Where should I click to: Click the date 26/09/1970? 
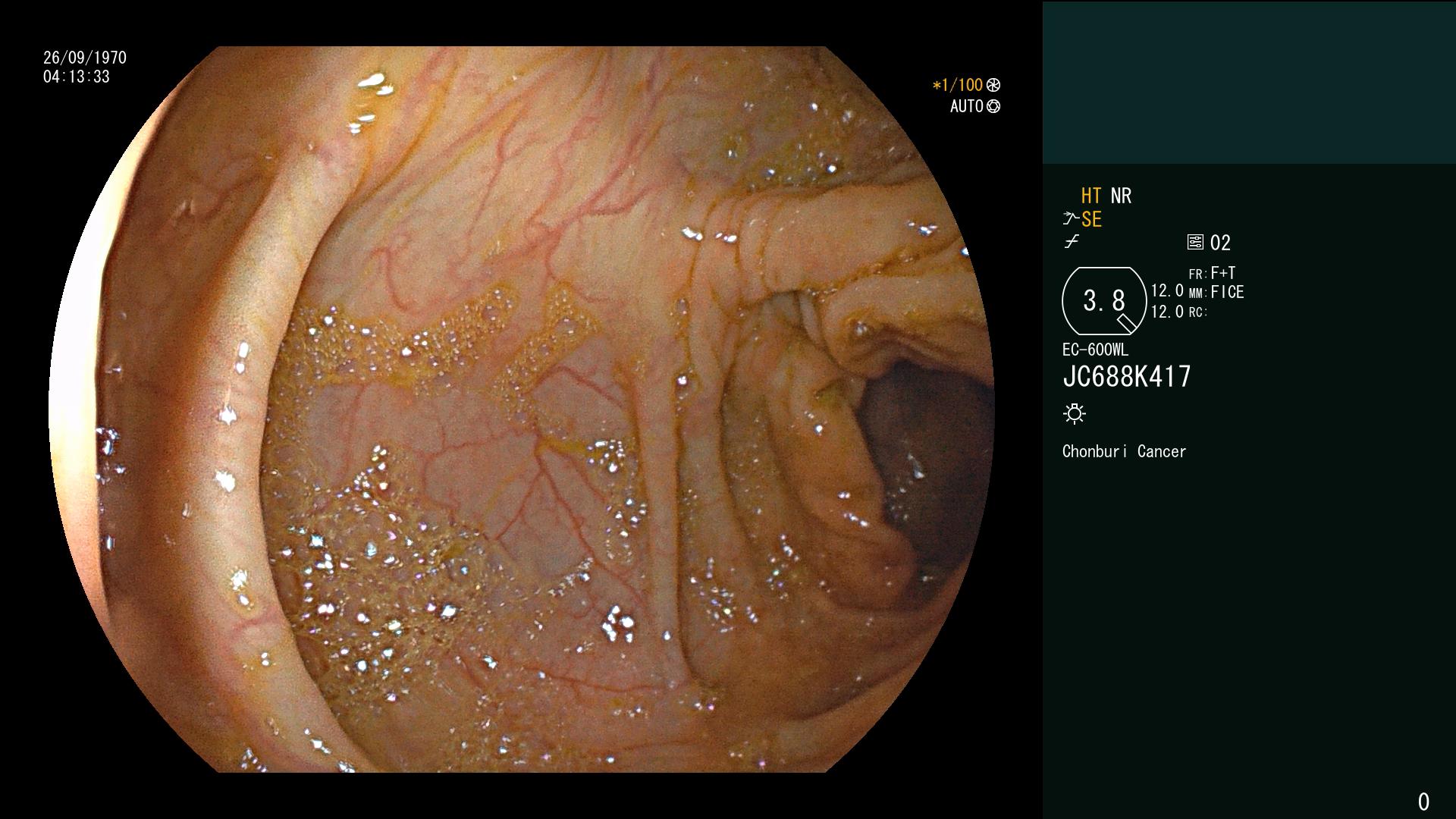pos(85,58)
